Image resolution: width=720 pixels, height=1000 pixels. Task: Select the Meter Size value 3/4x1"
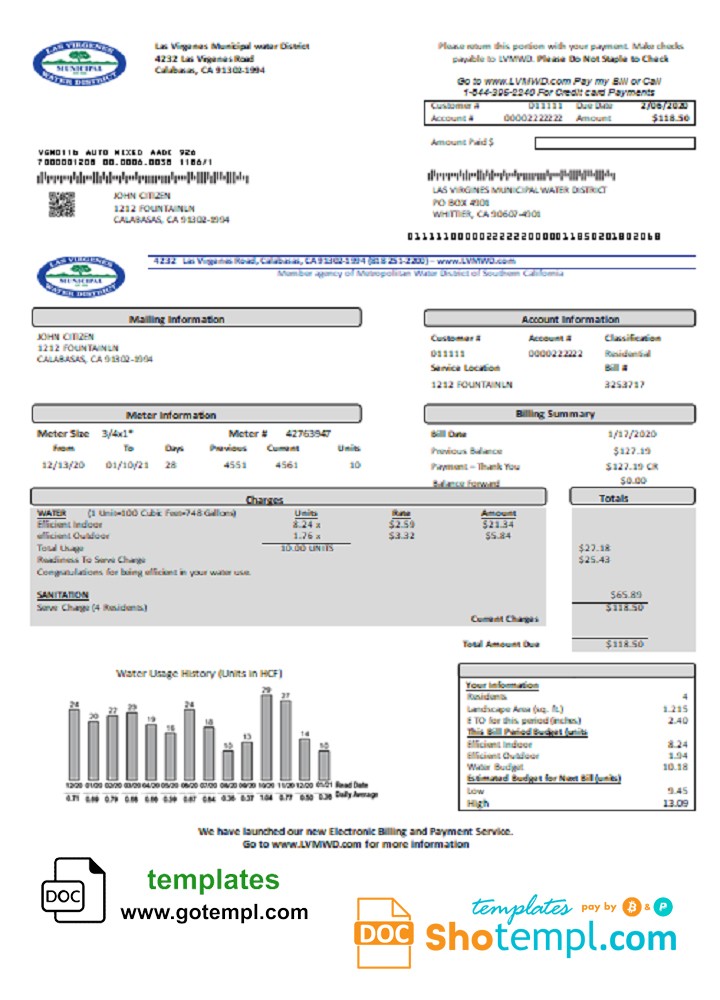(117, 434)
